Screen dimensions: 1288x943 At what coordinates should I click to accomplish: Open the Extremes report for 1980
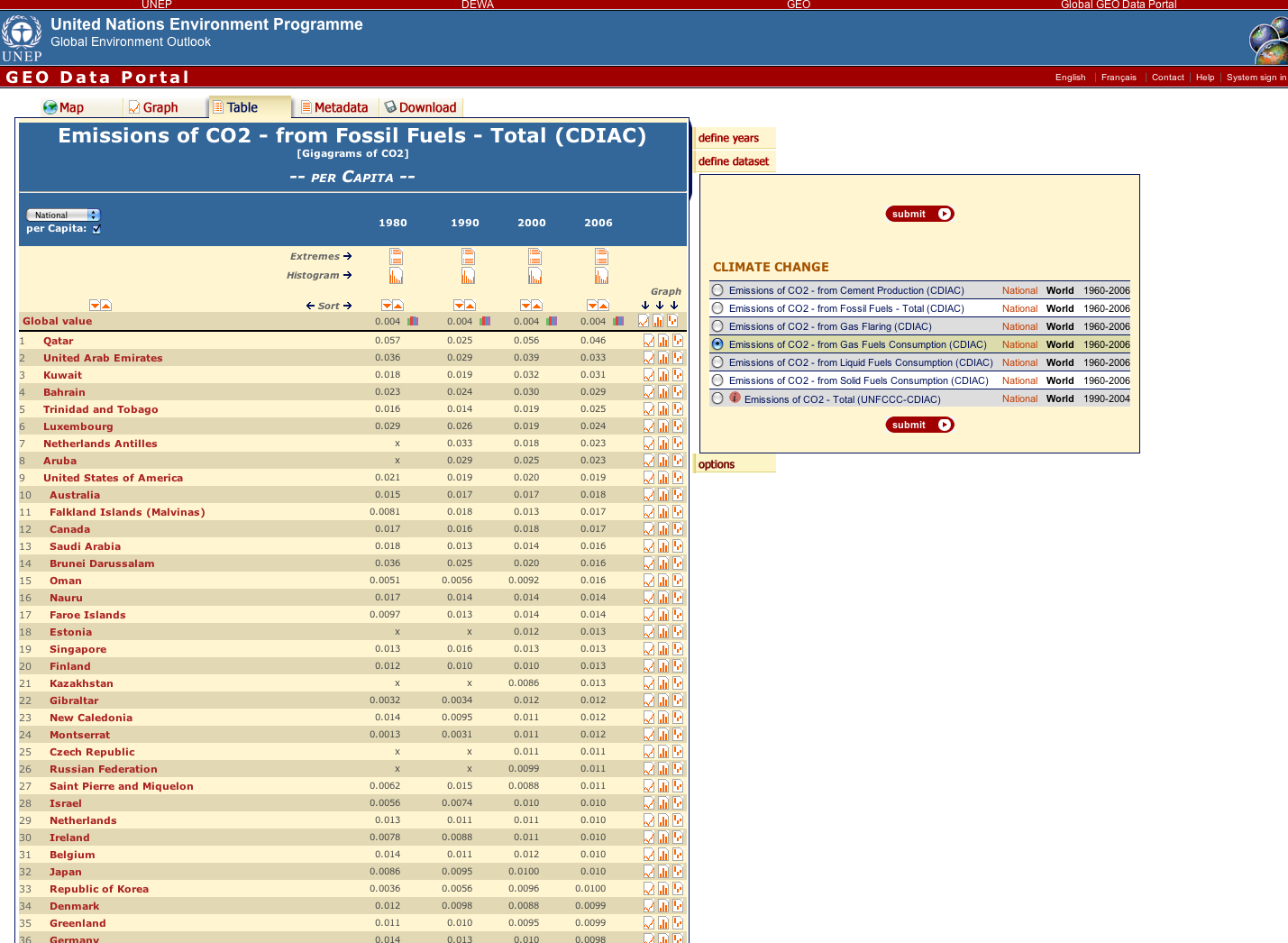(396, 257)
